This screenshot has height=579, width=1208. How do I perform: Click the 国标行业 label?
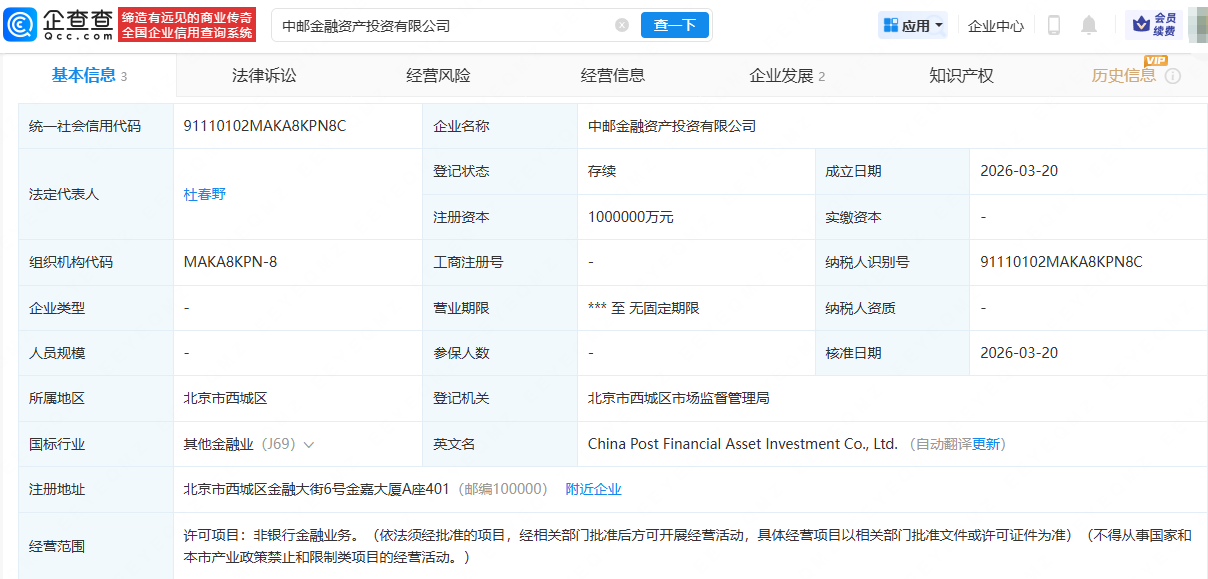(x=57, y=444)
